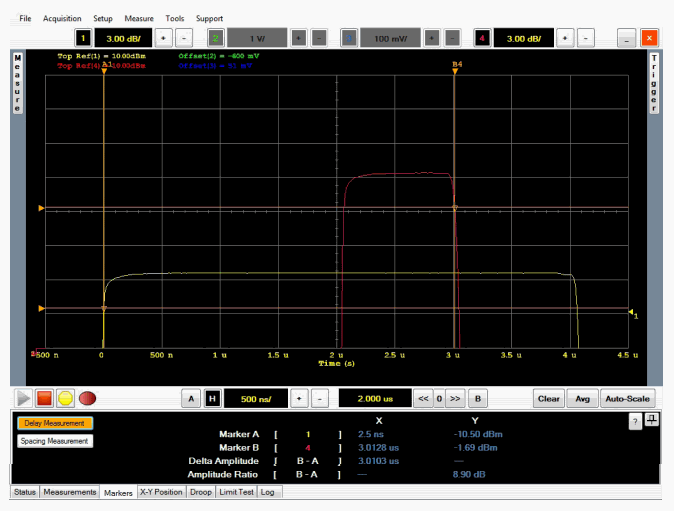Image resolution: width=674 pixels, height=511 pixels.
Task: Increase channel 1 scale with plus button
Action: click(165, 38)
